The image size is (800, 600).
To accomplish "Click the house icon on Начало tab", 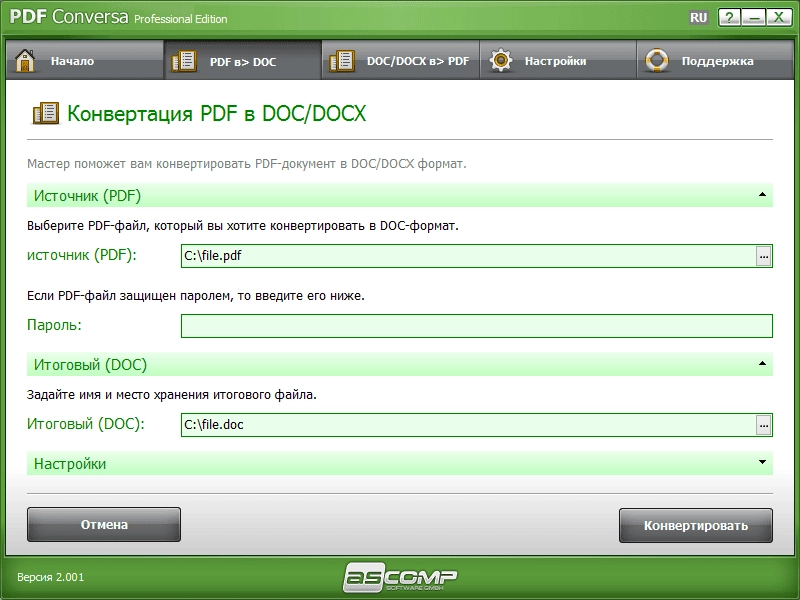I will [24, 60].
